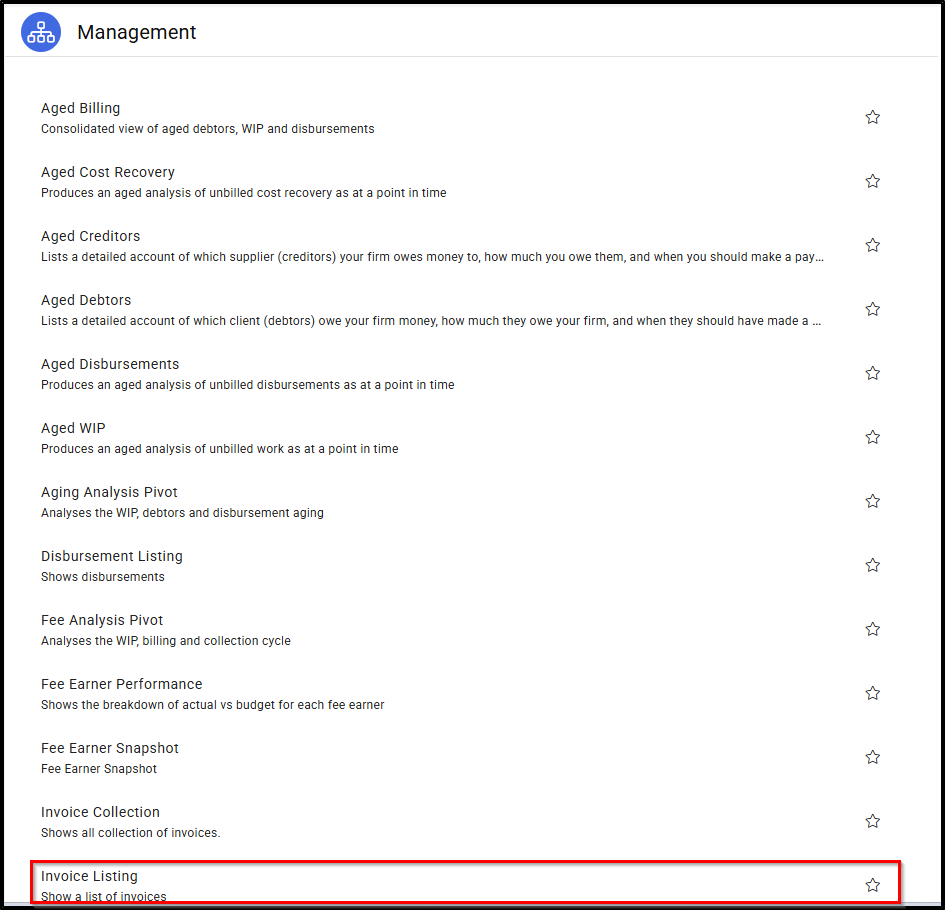This screenshot has height=910, width=945.
Task: Click star beside Aging Analysis Pivot
Action: click(872, 501)
